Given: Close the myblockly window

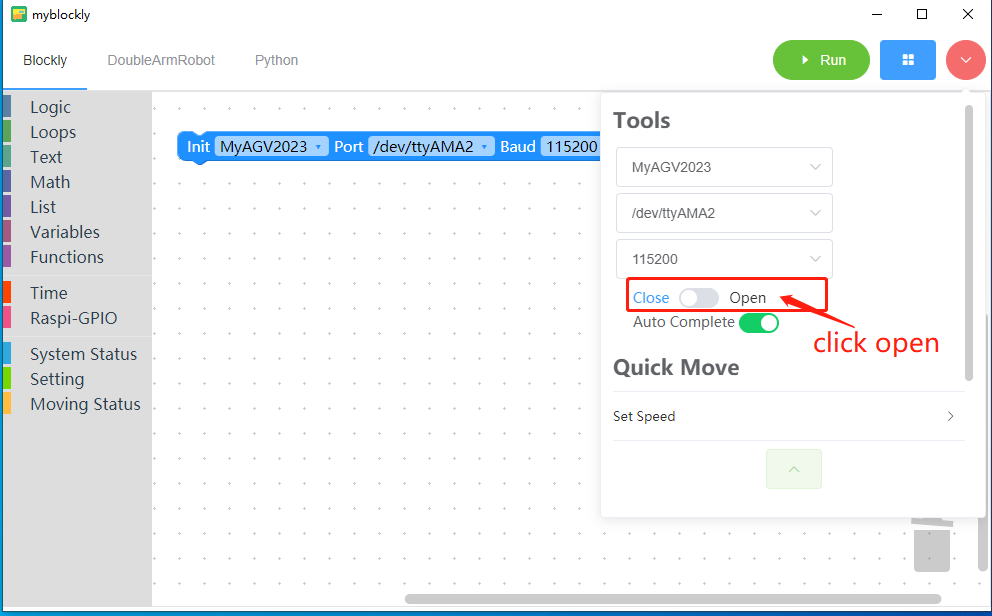Looking at the screenshot, I should pyautogui.click(x=967, y=14).
